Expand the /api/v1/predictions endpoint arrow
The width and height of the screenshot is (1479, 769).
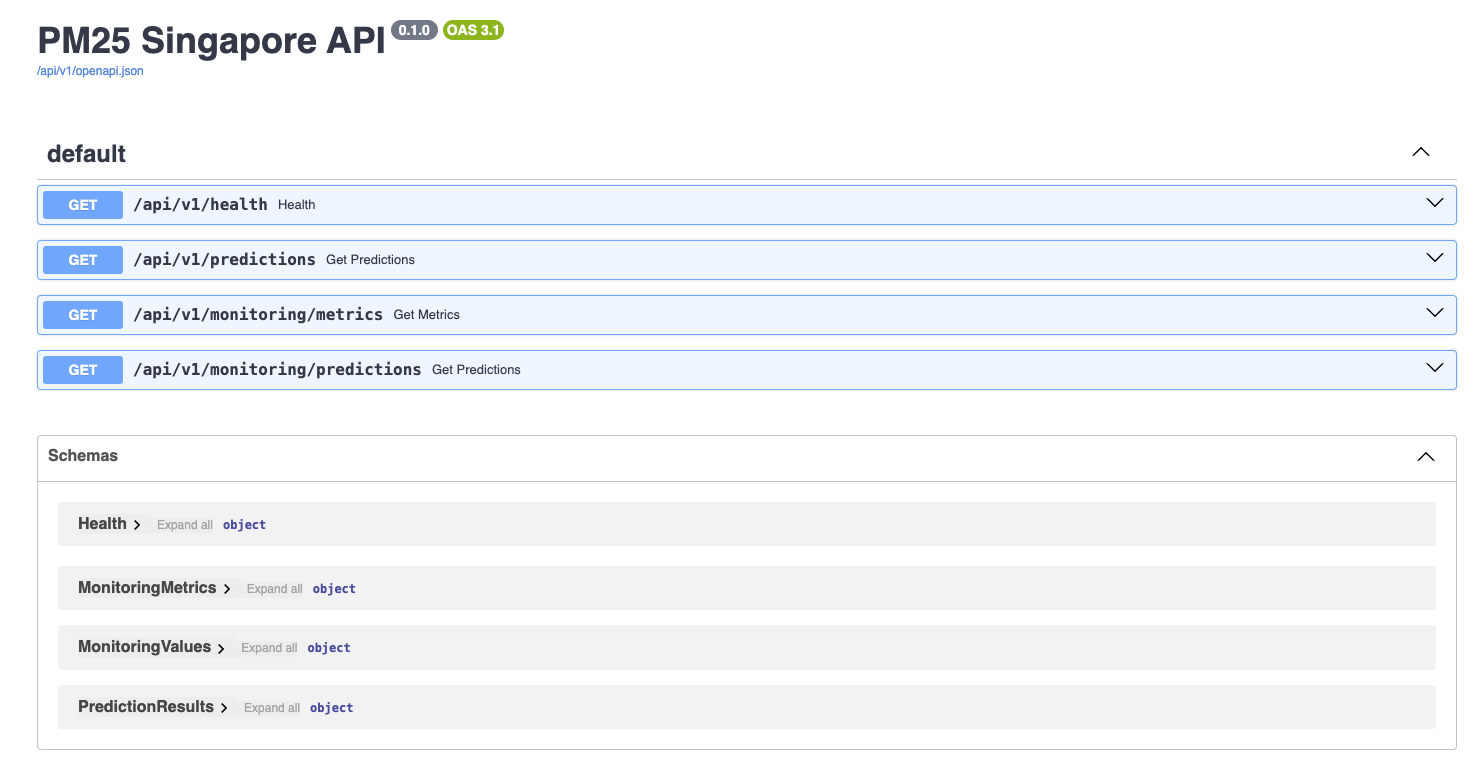[x=1435, y=258]
